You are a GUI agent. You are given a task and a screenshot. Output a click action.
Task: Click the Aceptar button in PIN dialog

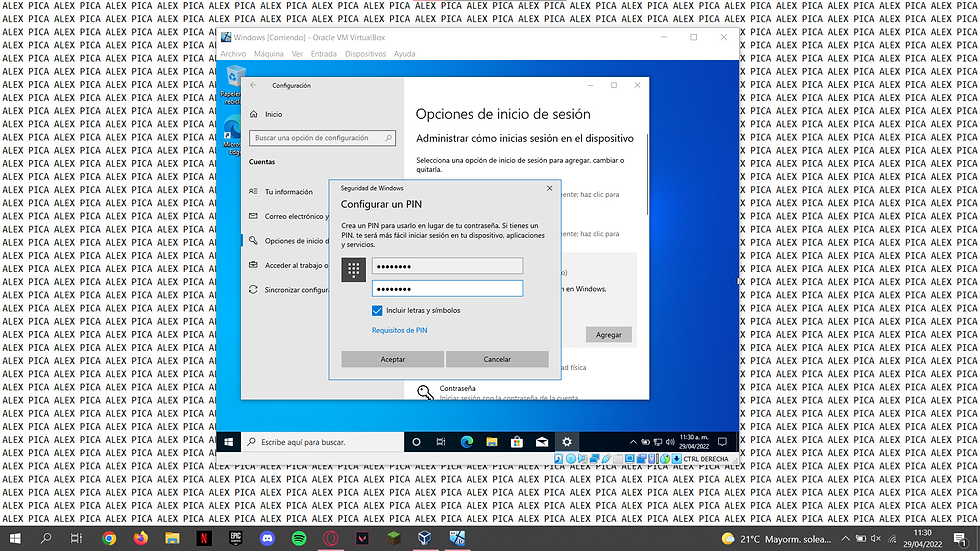(x=392, y=359)
